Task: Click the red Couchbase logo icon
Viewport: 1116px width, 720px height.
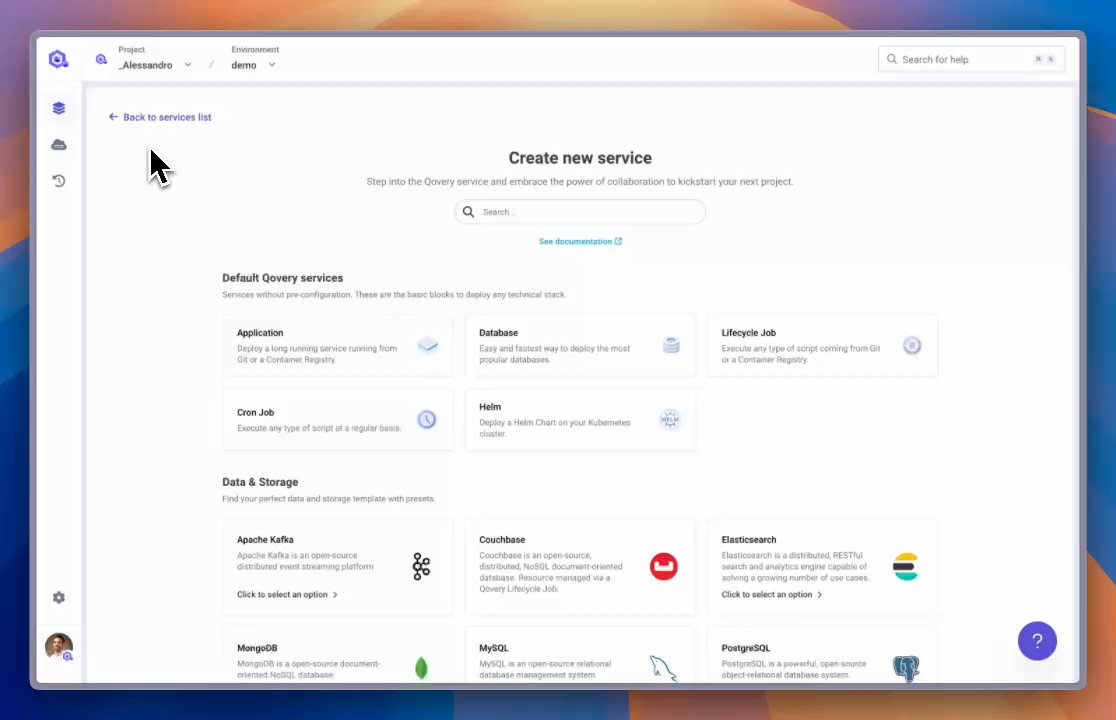Action: [x=663, y=566]
